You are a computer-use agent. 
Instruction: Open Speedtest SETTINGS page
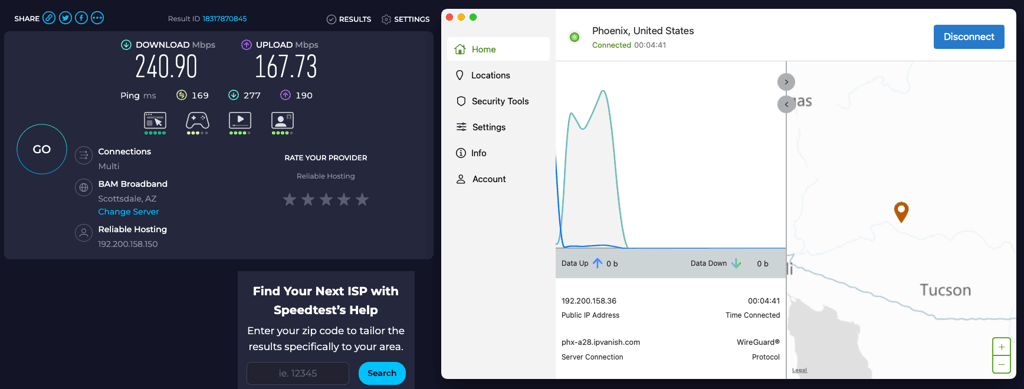406,20
